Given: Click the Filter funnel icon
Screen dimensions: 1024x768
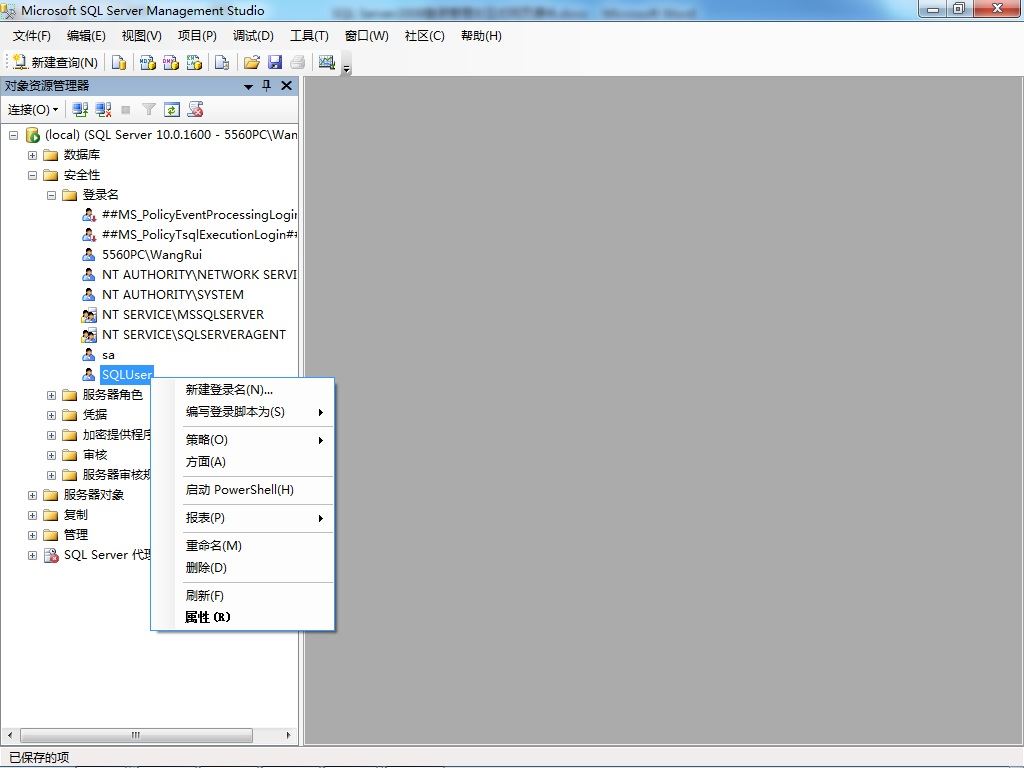Looking at the screenshot, I should pyautogui.click(x=149, y=110).
